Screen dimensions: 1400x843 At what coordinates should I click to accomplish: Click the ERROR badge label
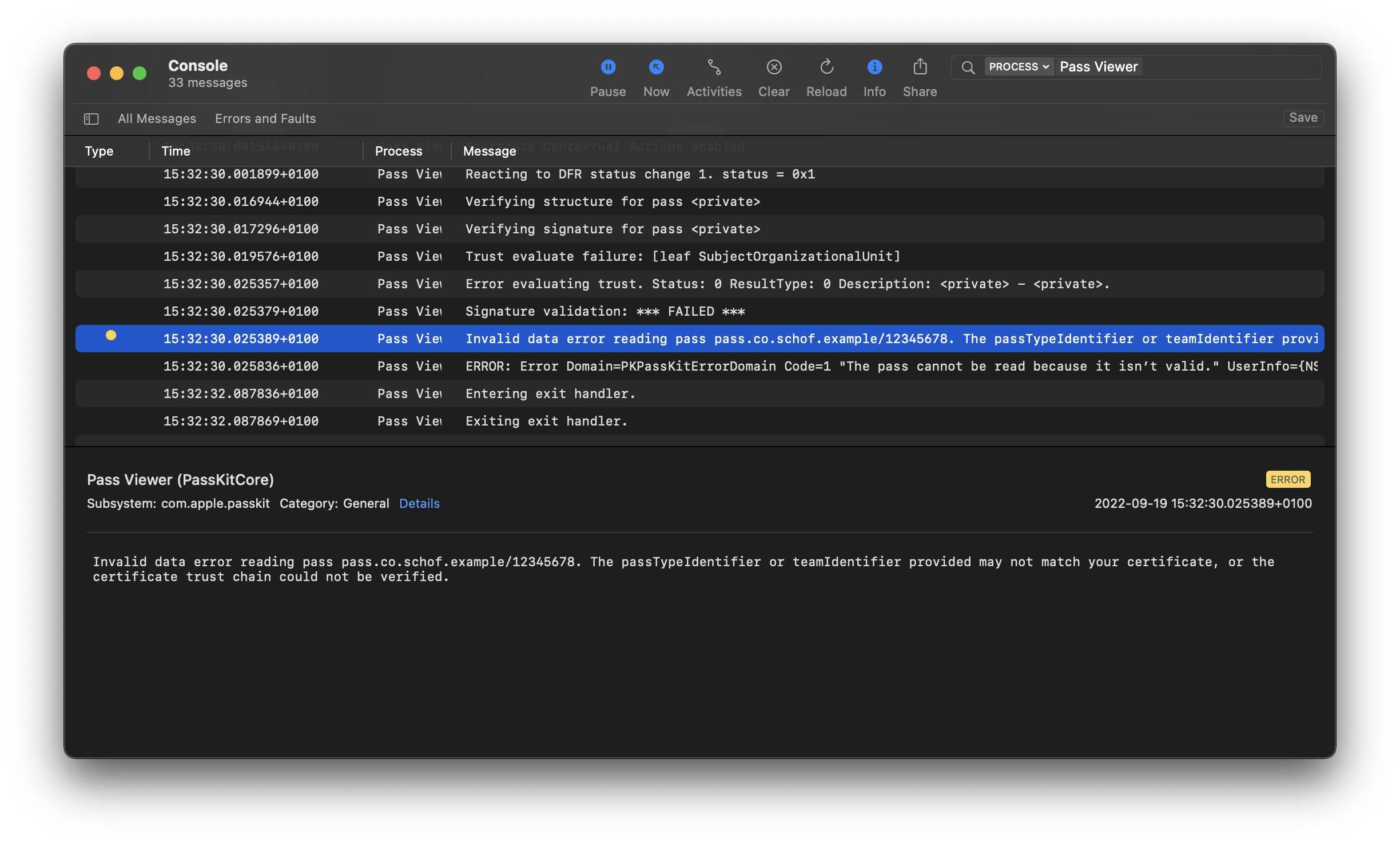tap(1287, 479)
